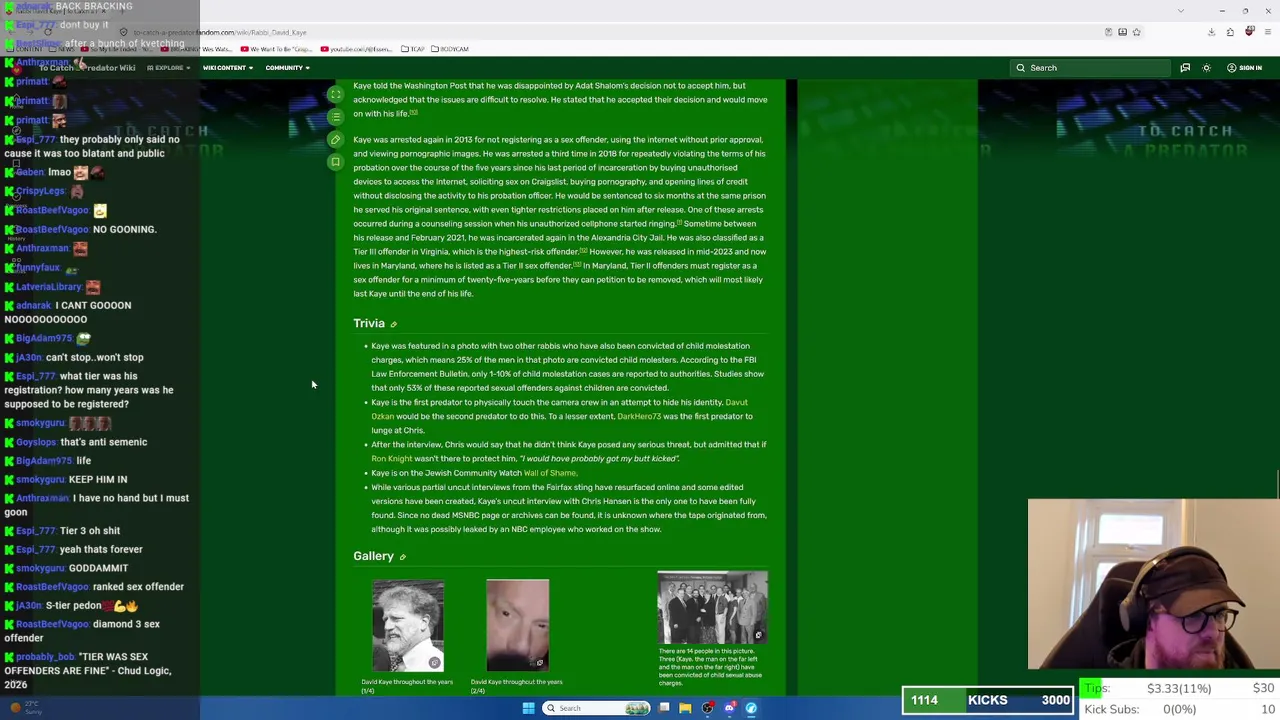Follow the Ron Knight link
The image size is (1280, 720).
pyautogui.click(x=392, y=458)
